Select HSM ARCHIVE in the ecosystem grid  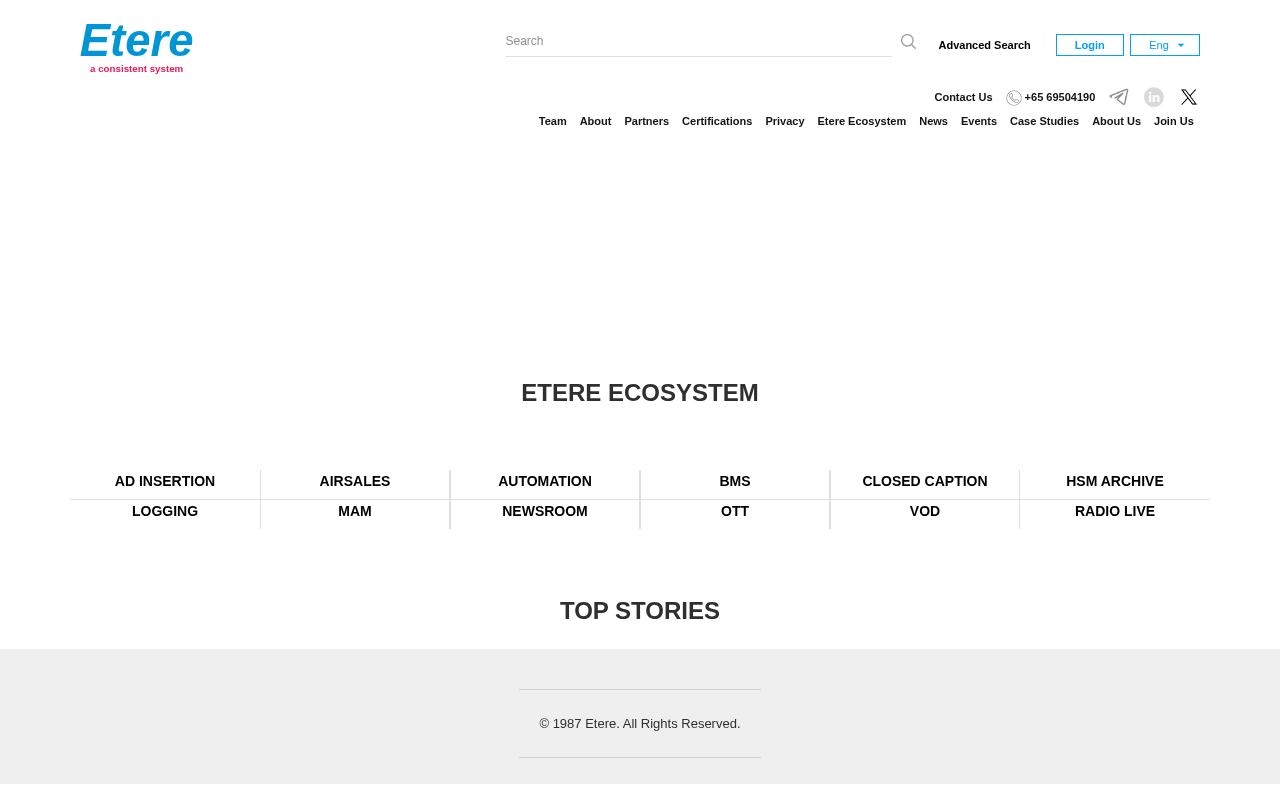coord(1115,481)
